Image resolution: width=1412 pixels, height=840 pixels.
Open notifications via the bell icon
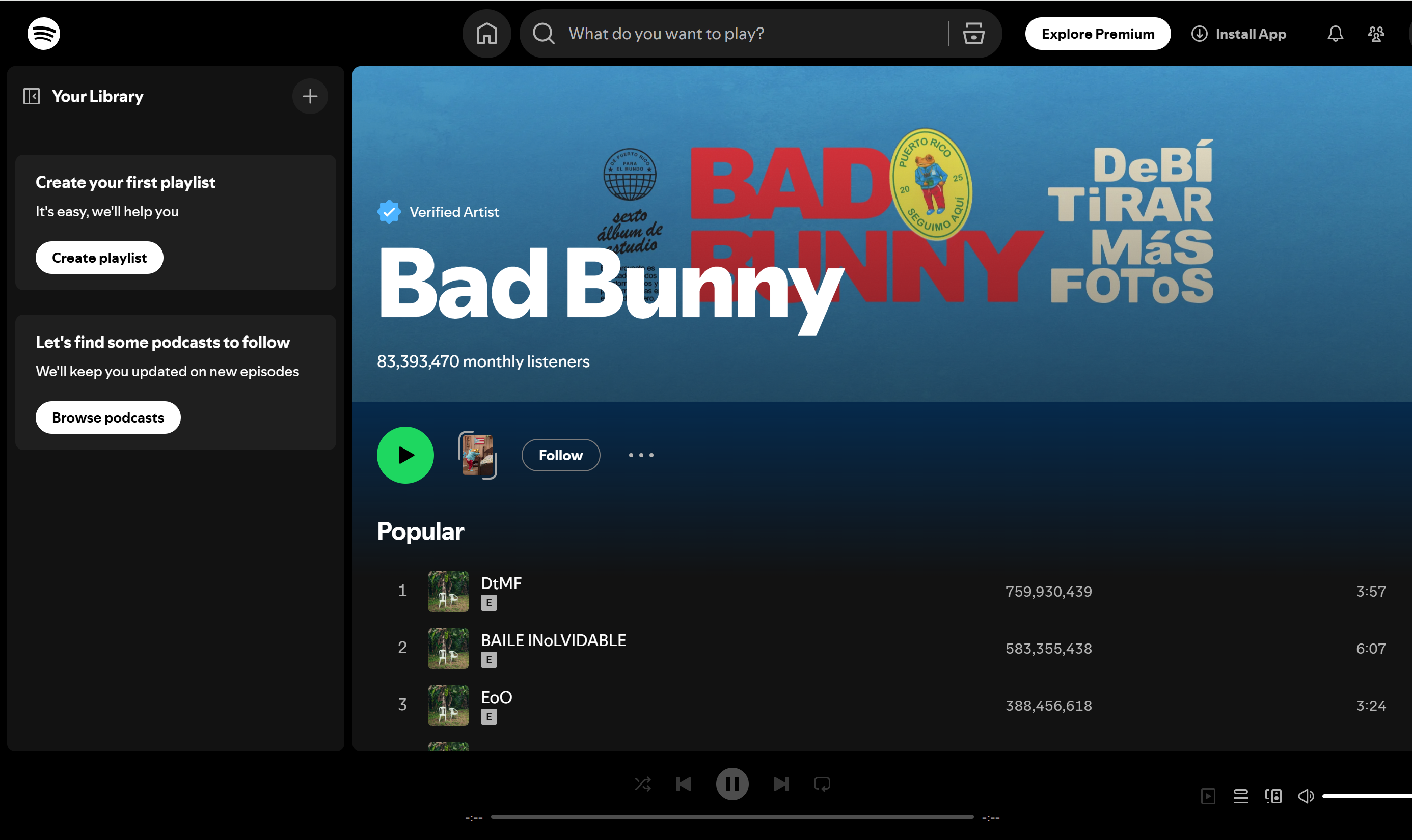coord(1335,34)
